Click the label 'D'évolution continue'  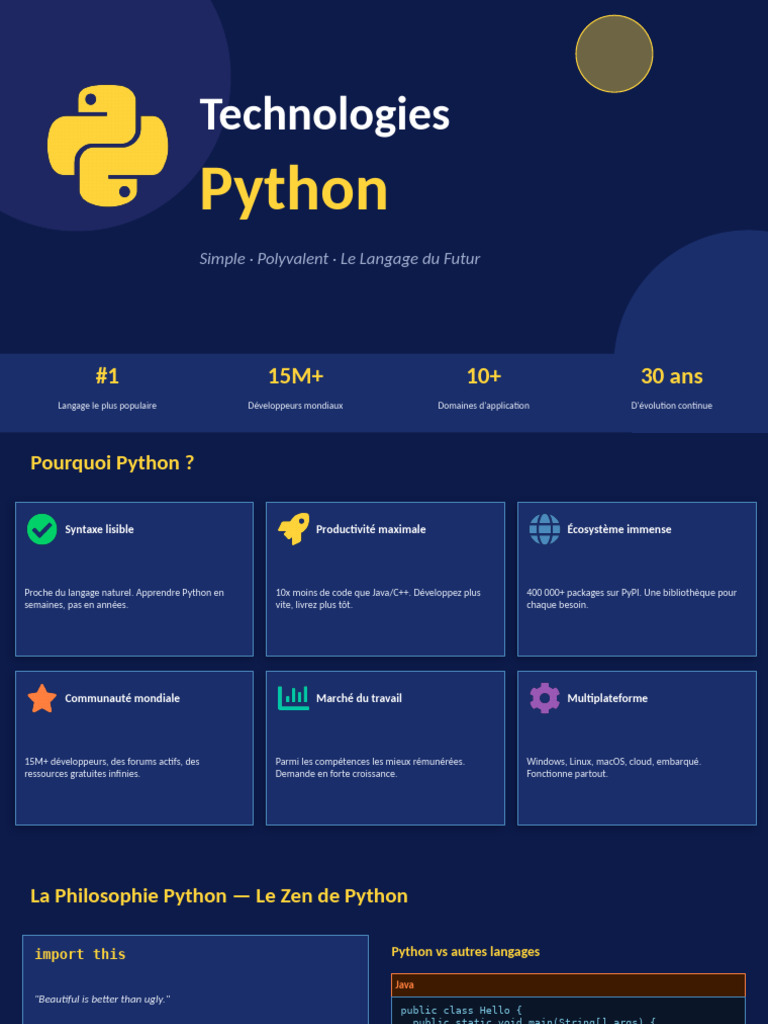[x=671, y=406]
